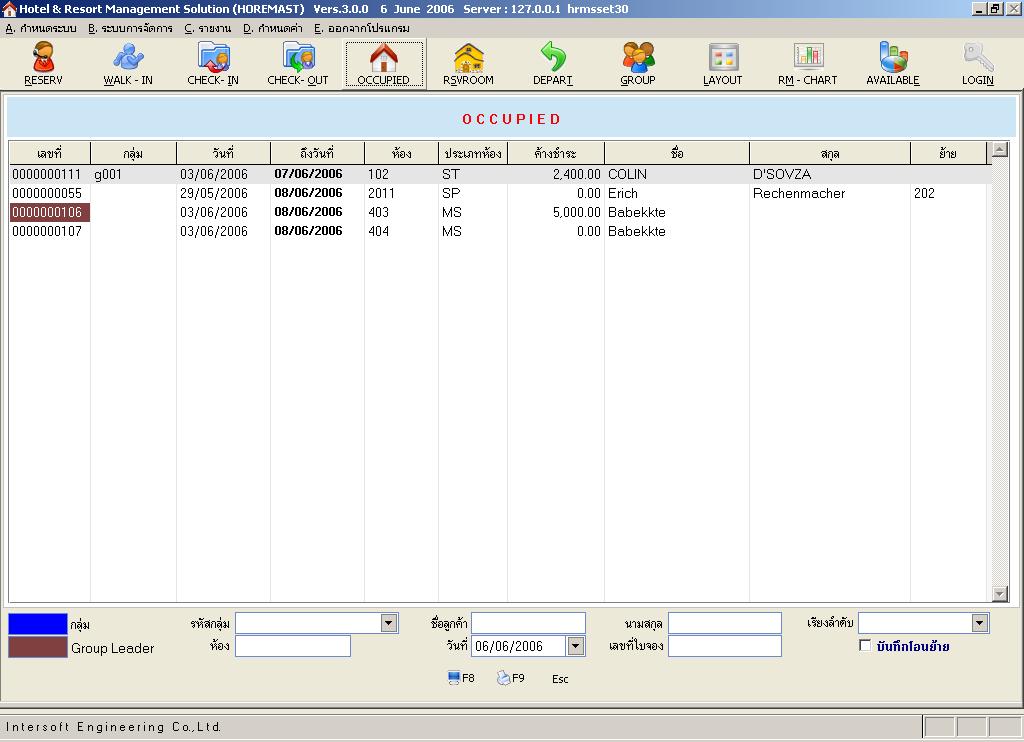
Task: Open the RM - CHART icon
Action: pos(808,63)
